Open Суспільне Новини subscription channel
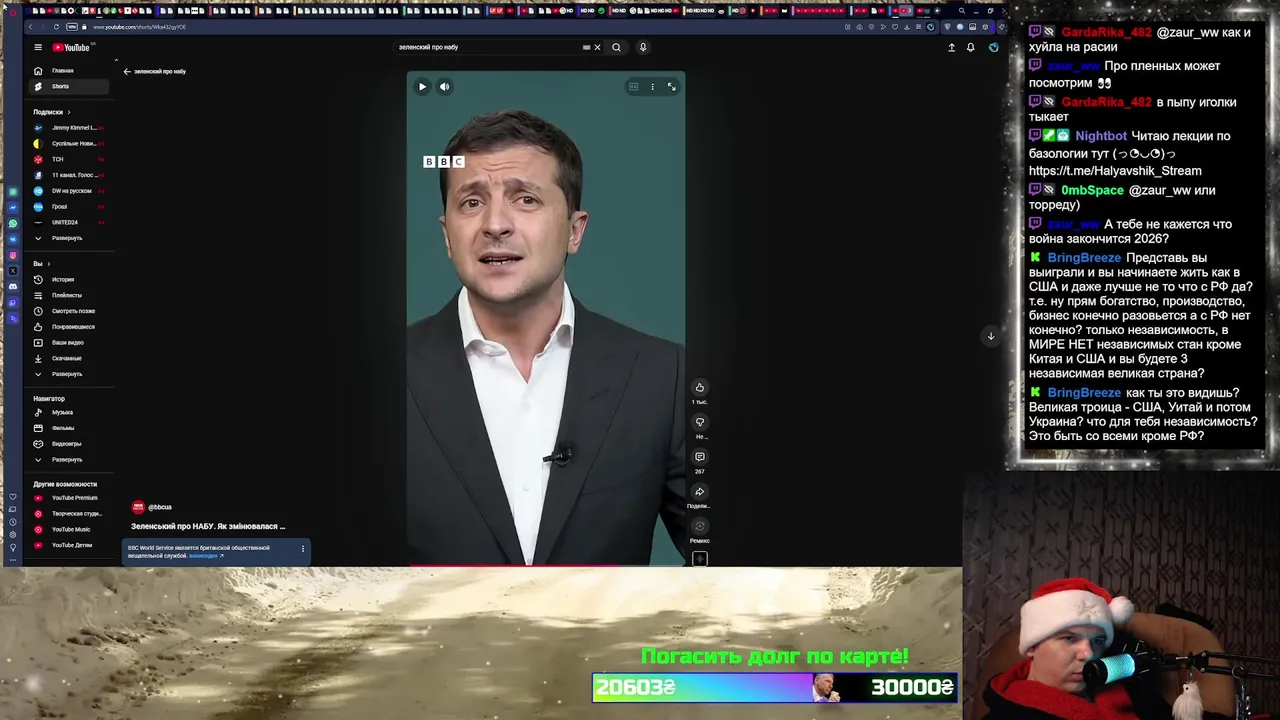Viewport: 1280px width, 720px height. pos(68,143)
